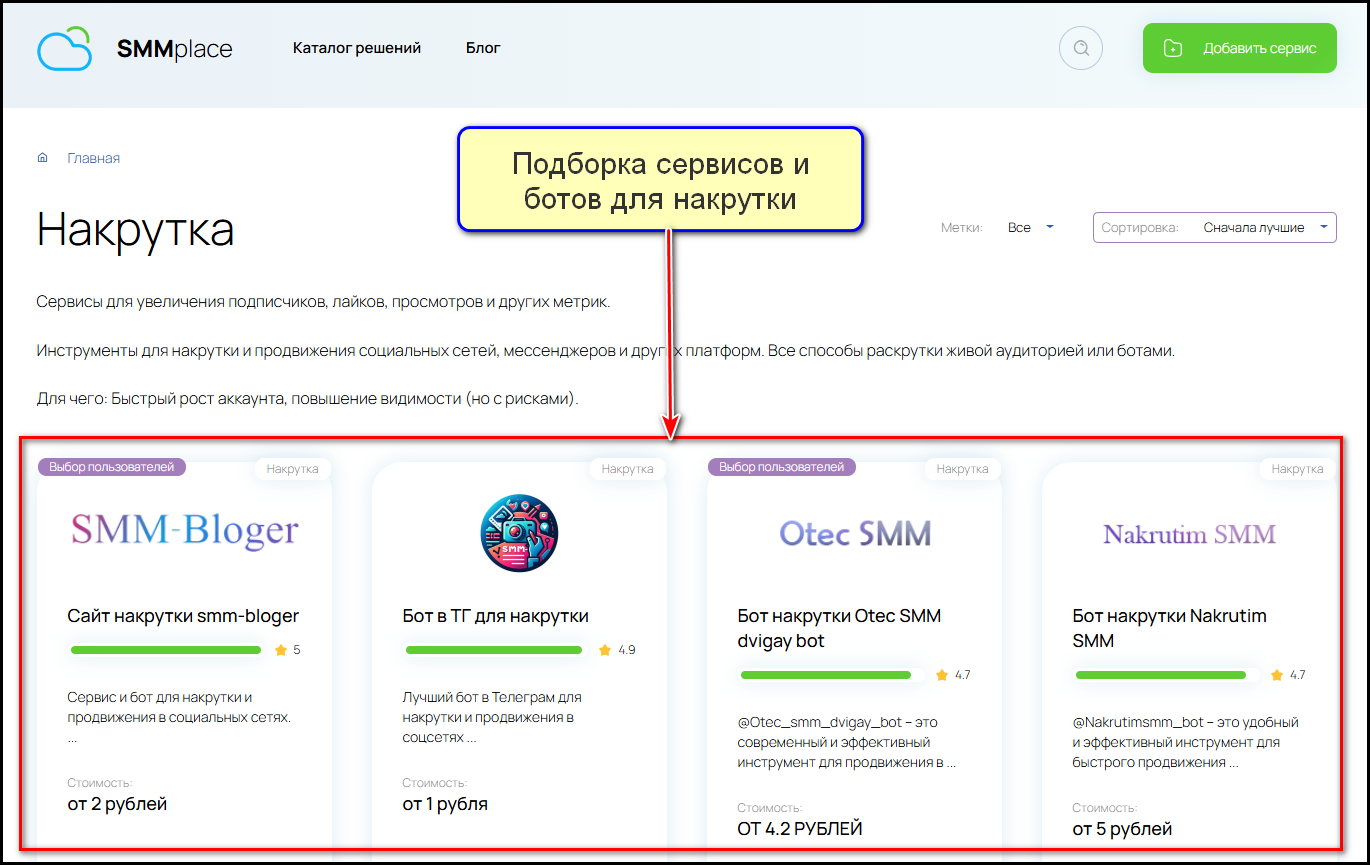The height and width of the screenshot is (865, 1370).
Task: Follow the Главная breadcrumb link
Action: [93, 158]
